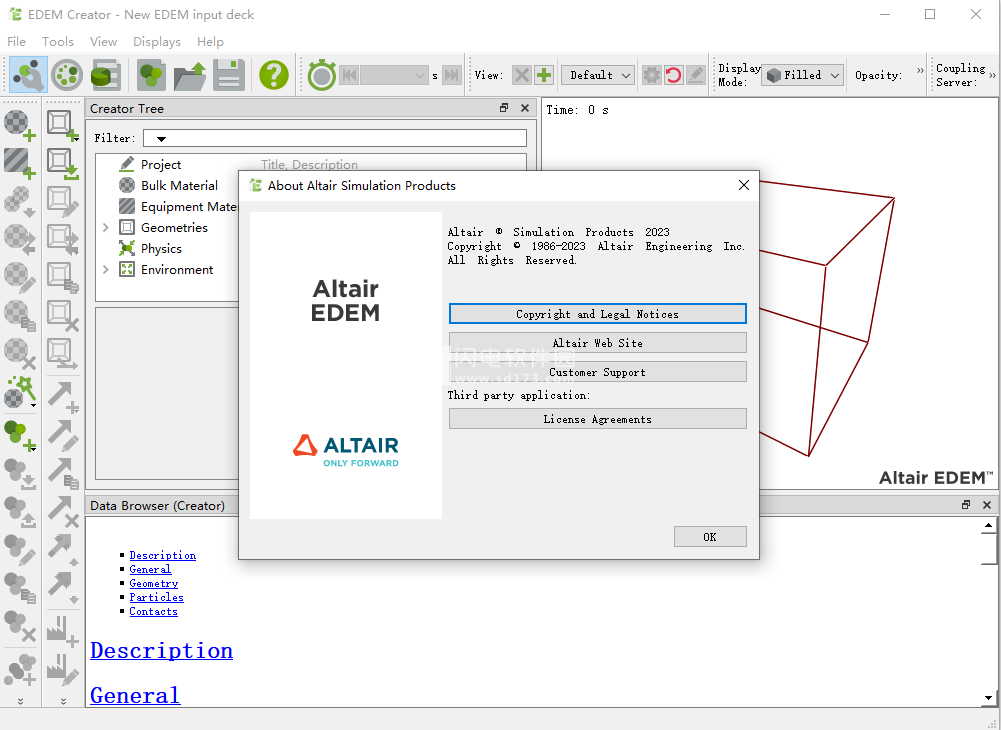
Task: Click the add geometry icon
Action: pyautogui.click(x=63, y=125)
